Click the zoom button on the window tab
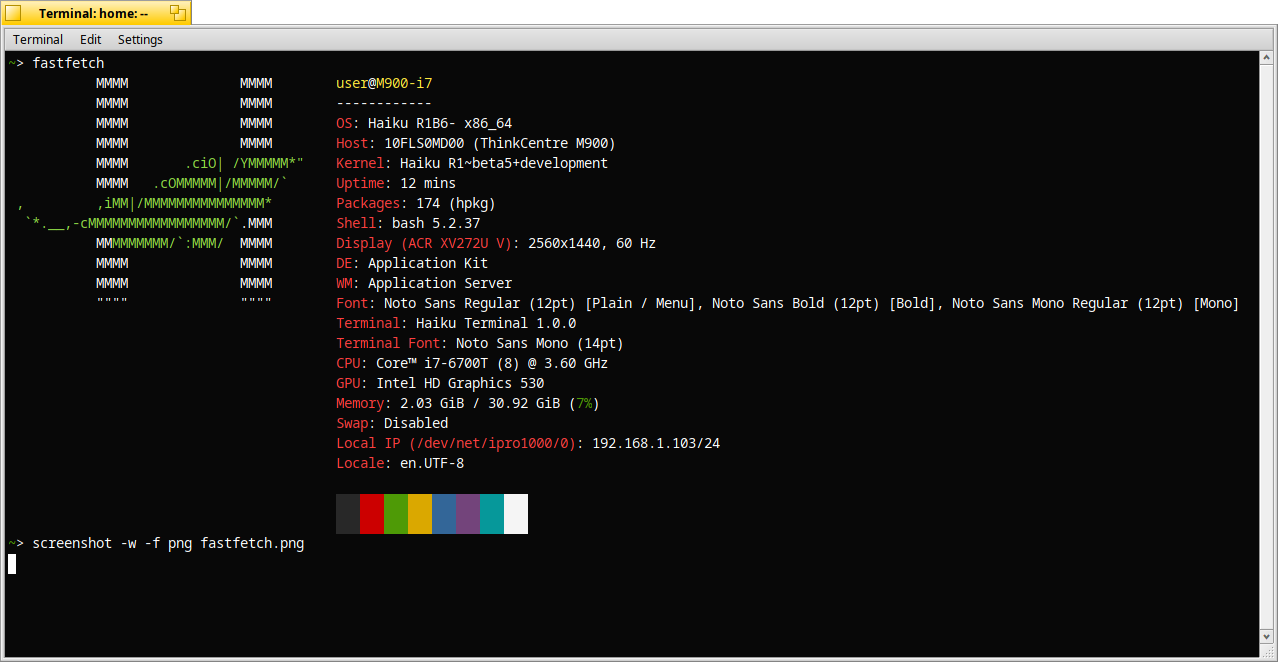Image resolution: width=1278 pixels, height=662 pixels. 178,13
